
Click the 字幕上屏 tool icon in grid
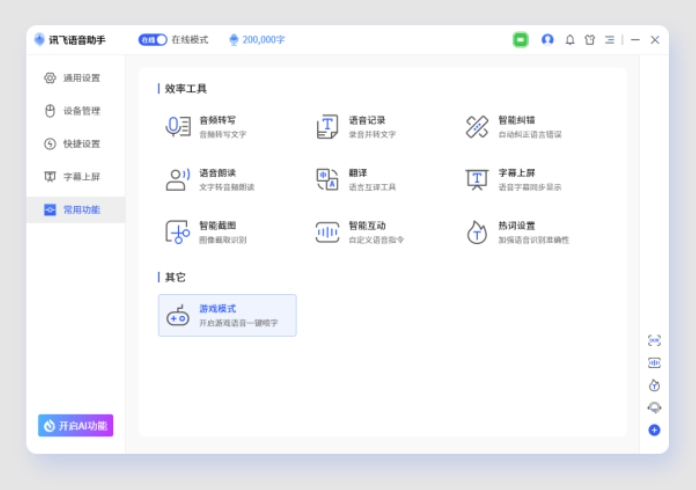[x=477, y=179]
